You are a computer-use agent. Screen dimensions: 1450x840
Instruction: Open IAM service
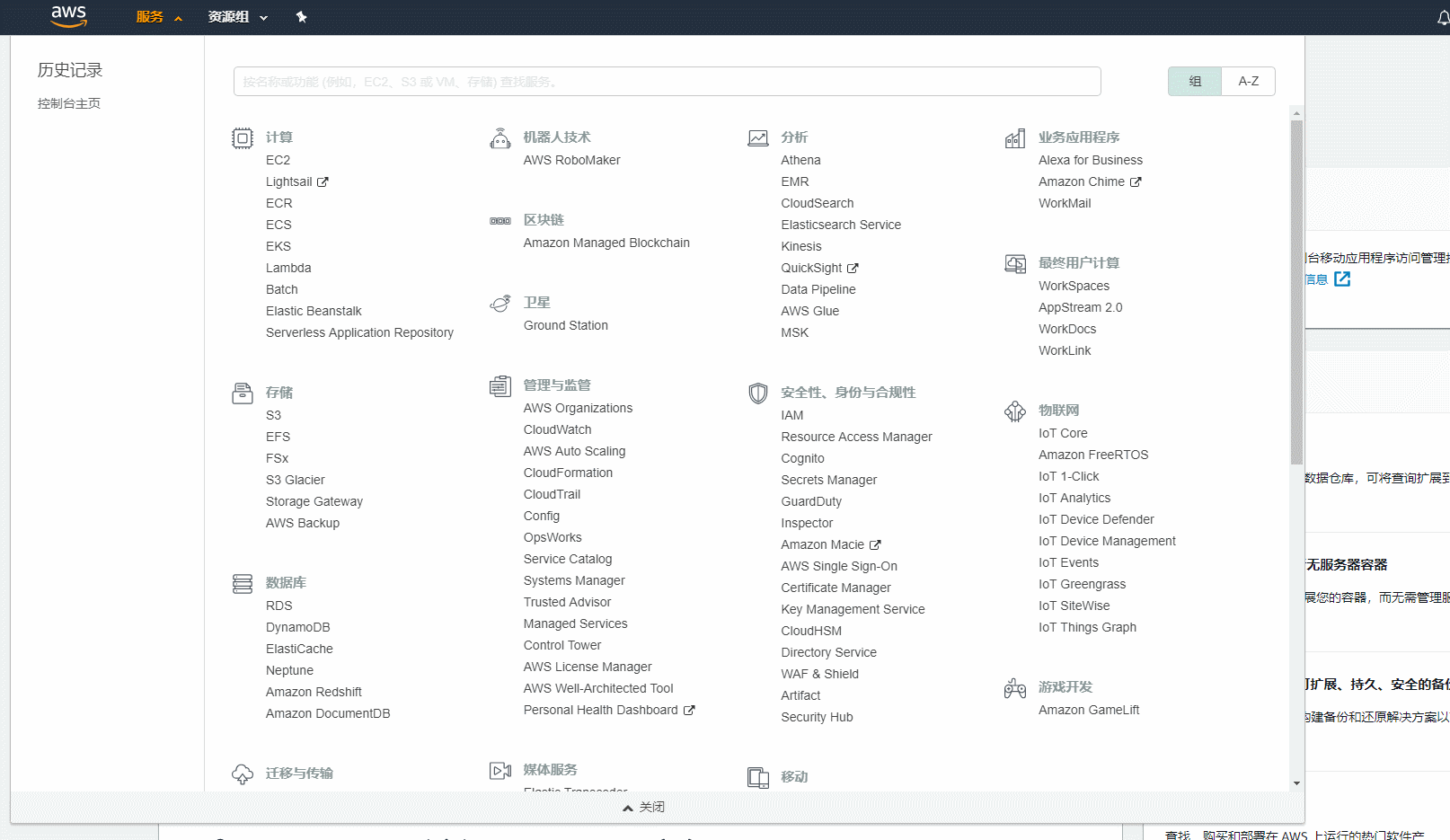792,415
